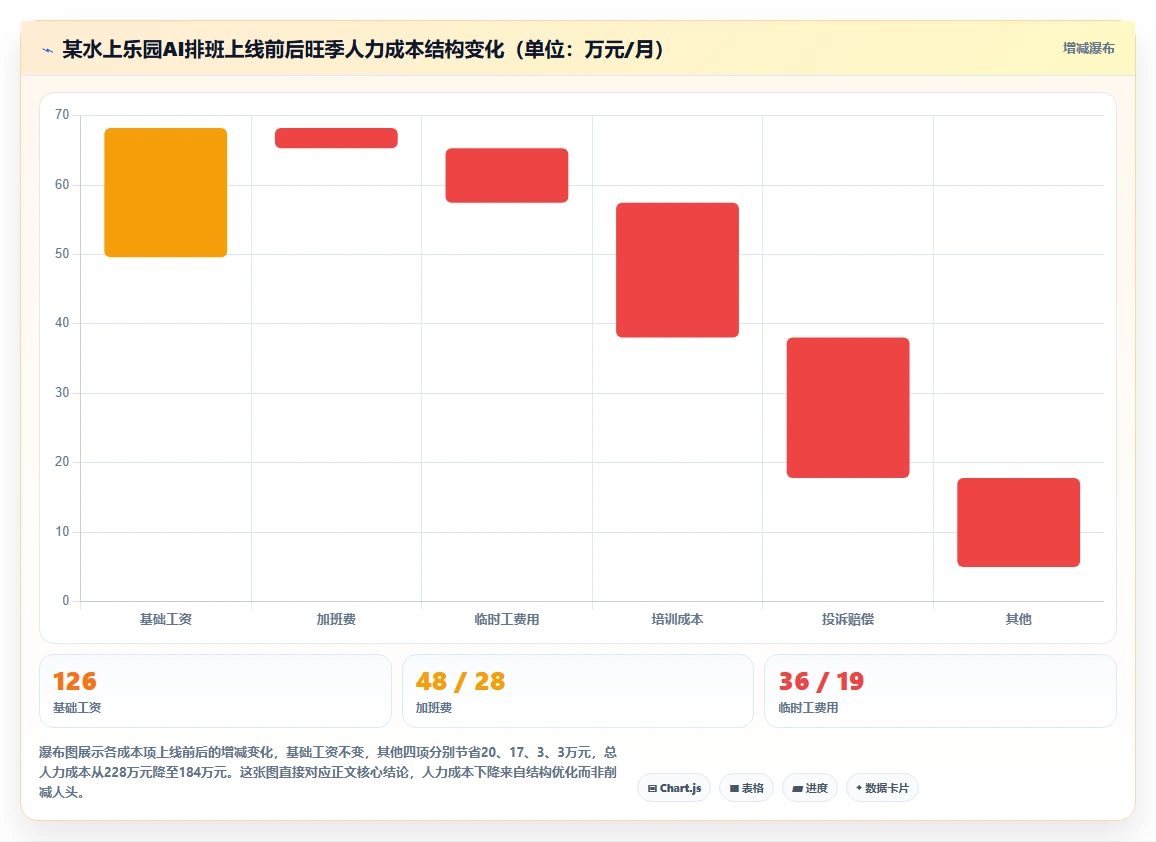
Task: Click the red 投诉赔偿 waterfall bar
Action: [848, 408]
